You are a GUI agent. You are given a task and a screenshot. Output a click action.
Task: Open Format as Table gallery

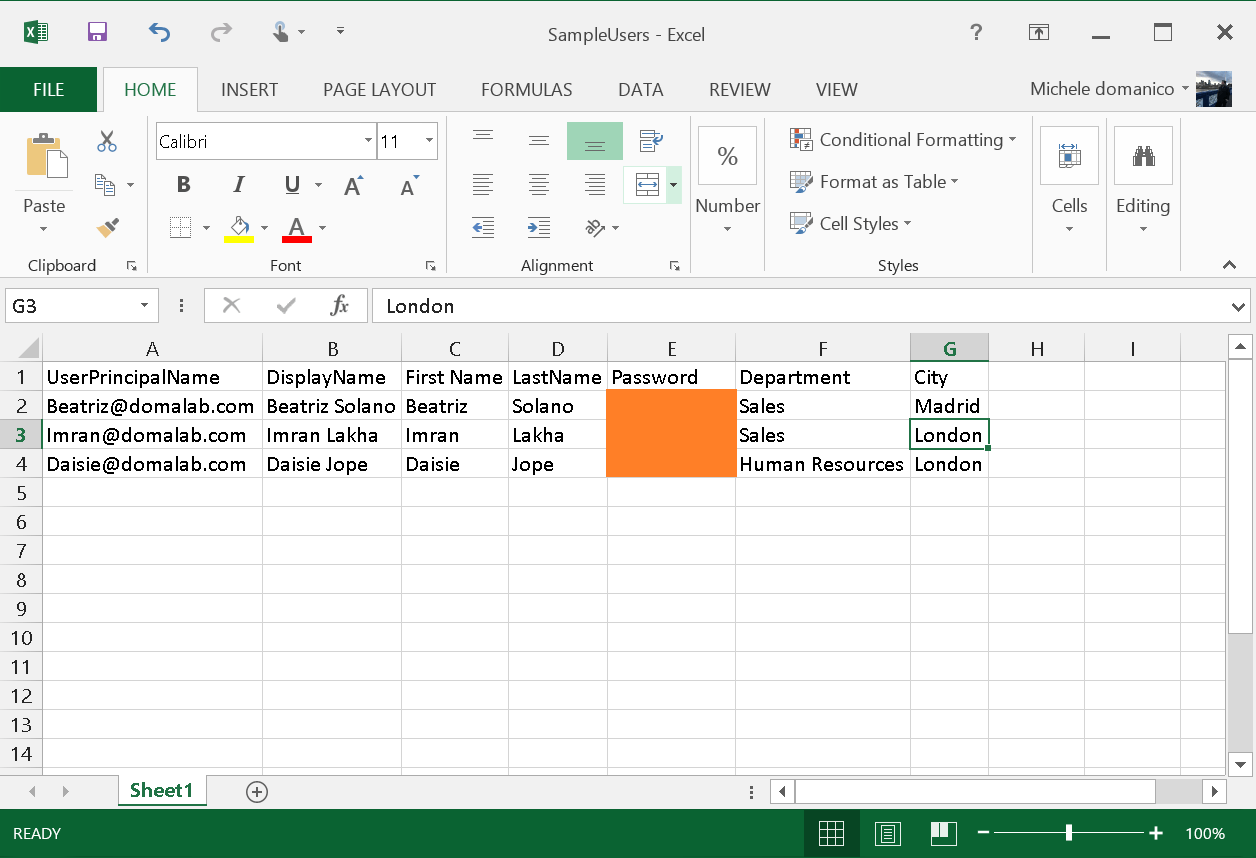874,181
